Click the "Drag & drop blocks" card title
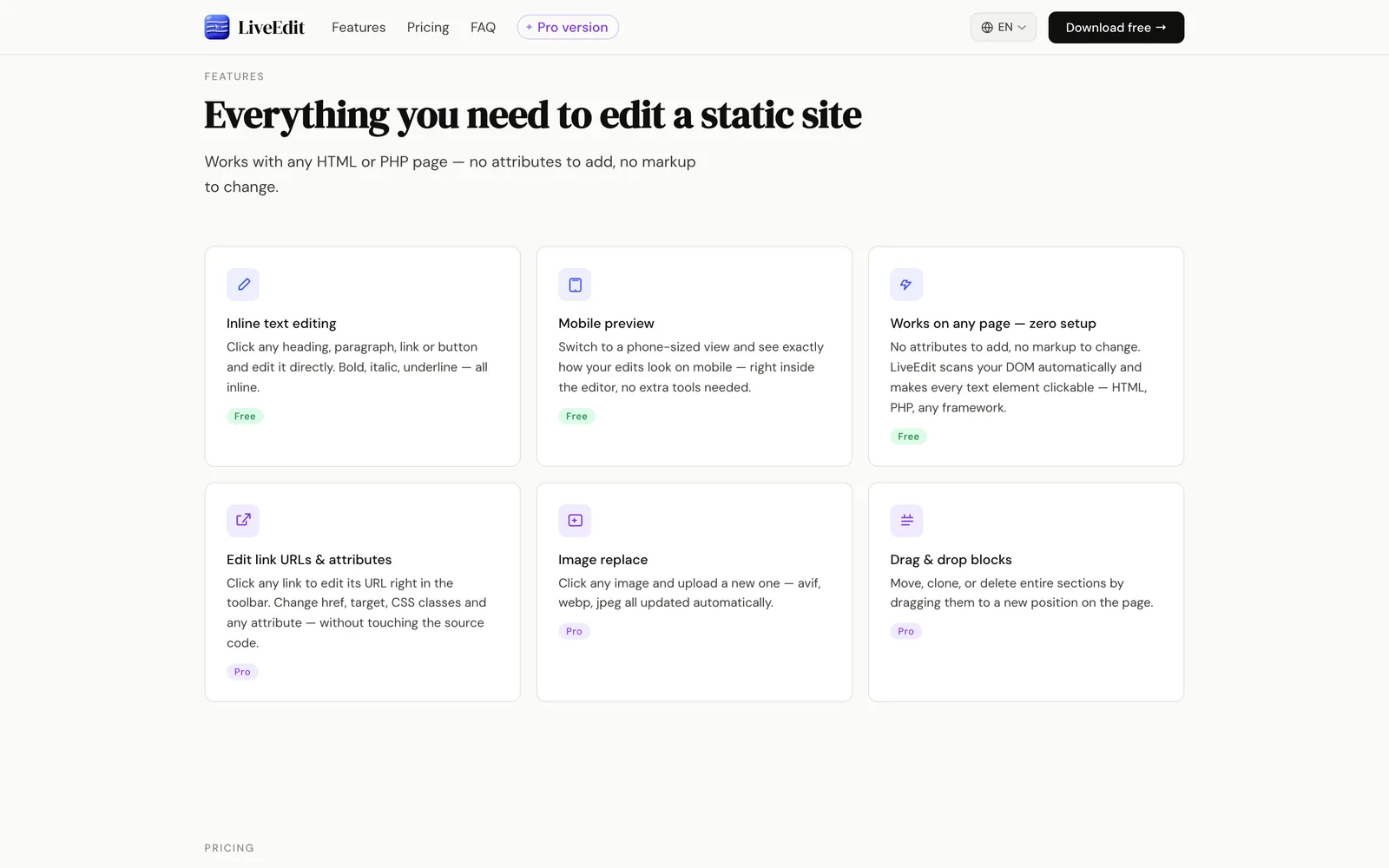Image resolution: width=1389 pixels, height=868 pixels. pyautogui.click(x=951, y=560)
